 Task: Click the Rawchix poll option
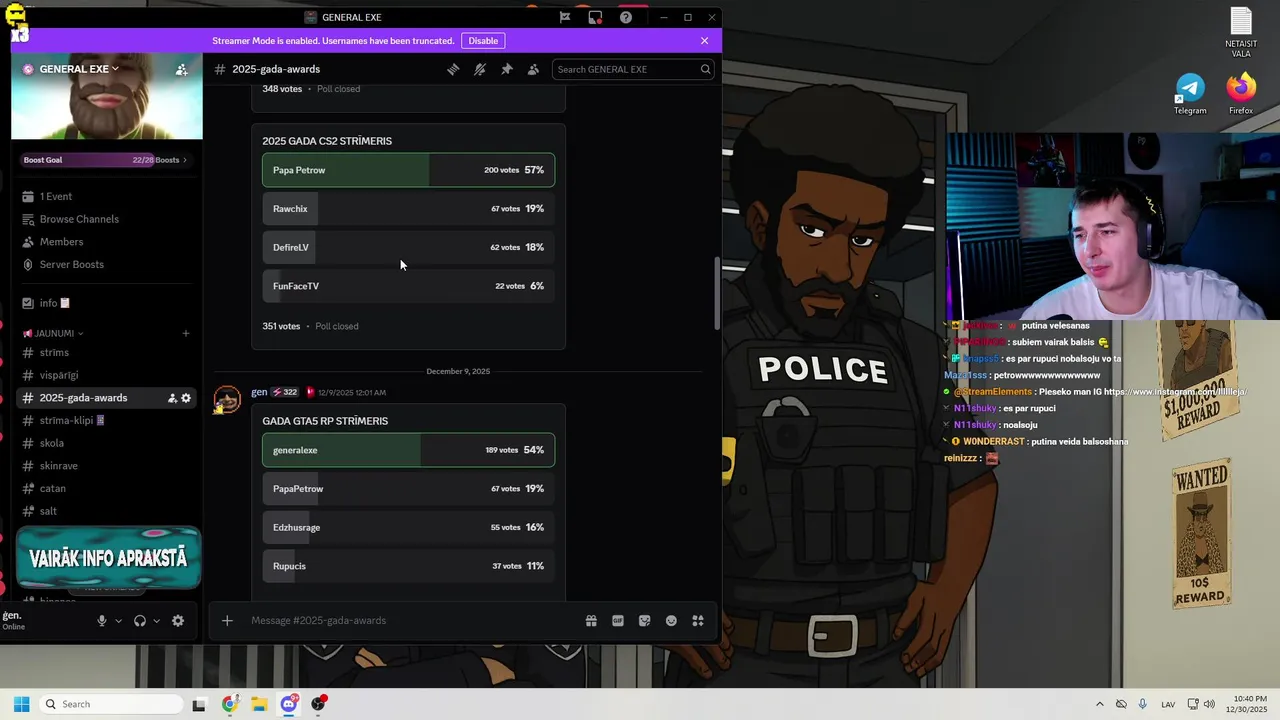(x=408, y=209)
